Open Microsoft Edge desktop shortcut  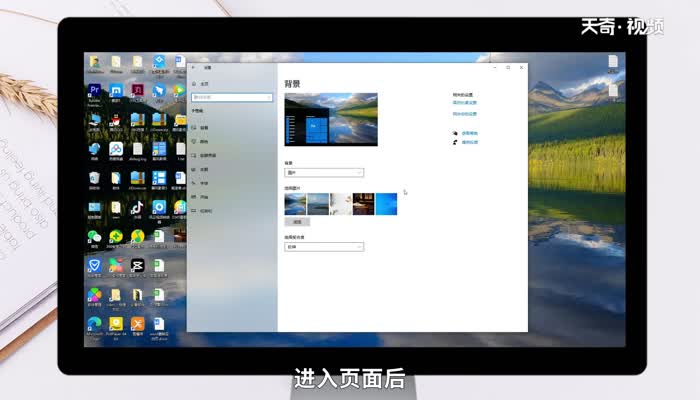point(94,324)
